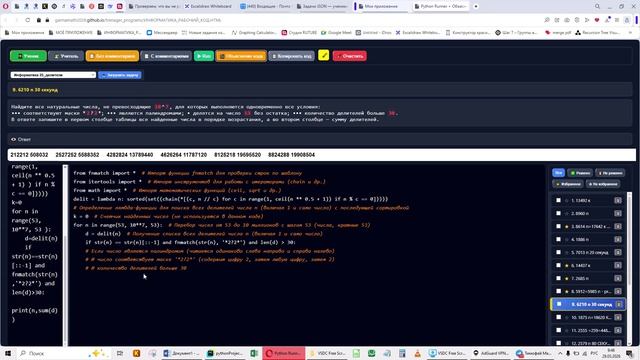Open 'Google Meet' bookmark
The height and width of the screenshot is (360, 640).
[336, 33]
